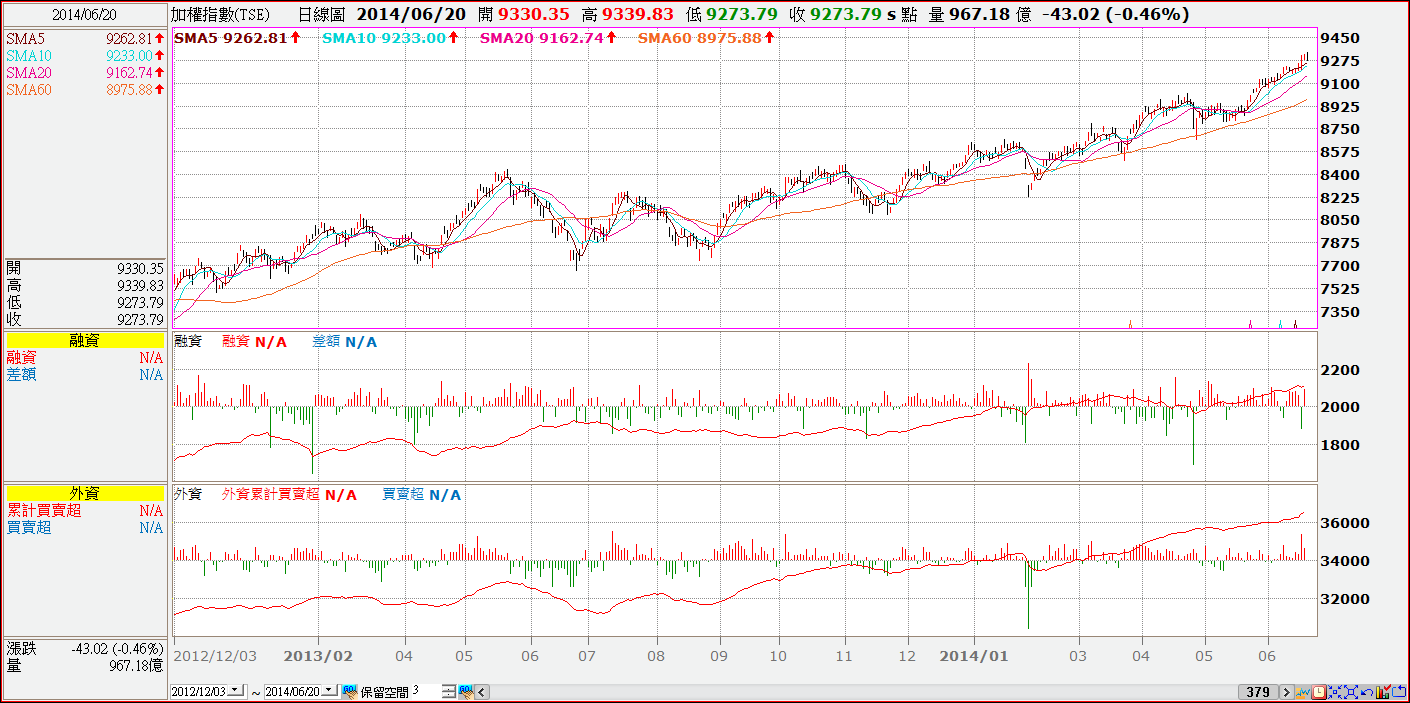Click the 379 bar-count button
This screenshot has width=1410, height=703.
(x=1258, y=692)
